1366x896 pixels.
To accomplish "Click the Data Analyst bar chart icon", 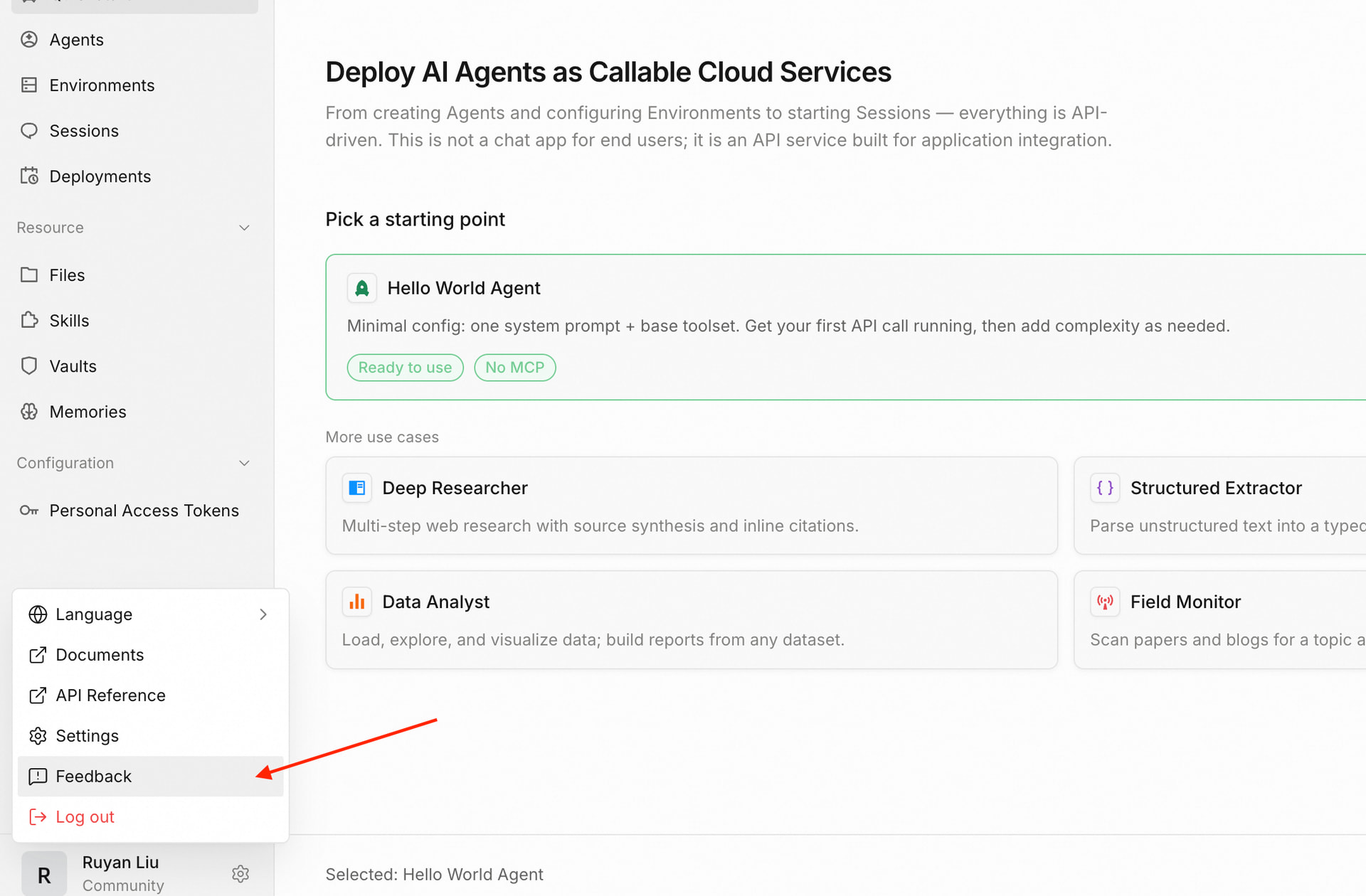I will [357, 602].
